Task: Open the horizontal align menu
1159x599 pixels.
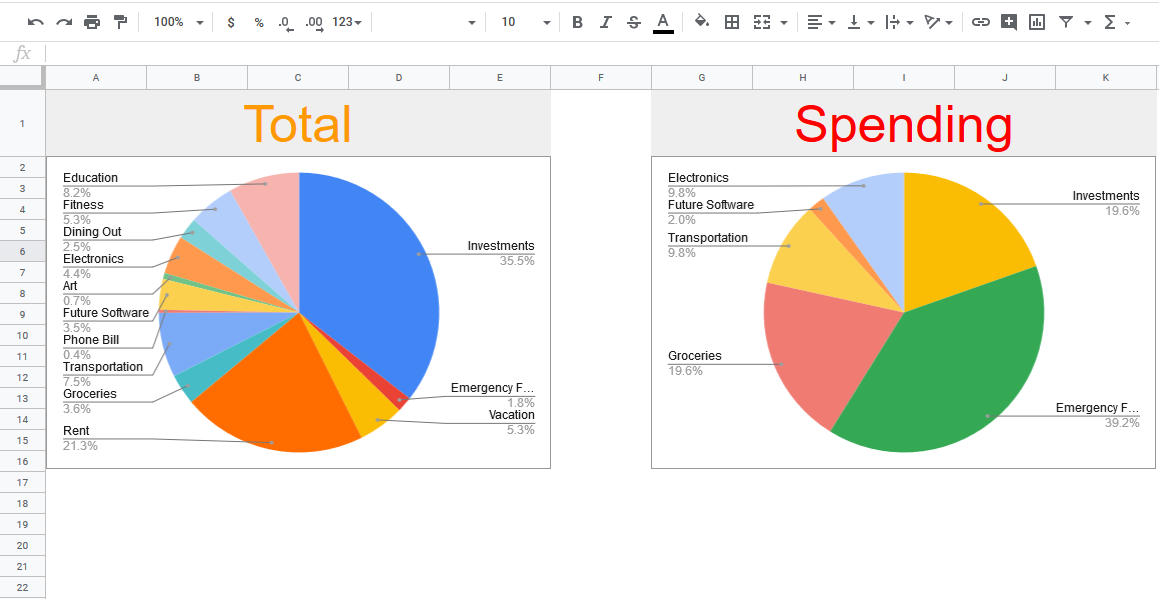Action: tap(821, 21)
